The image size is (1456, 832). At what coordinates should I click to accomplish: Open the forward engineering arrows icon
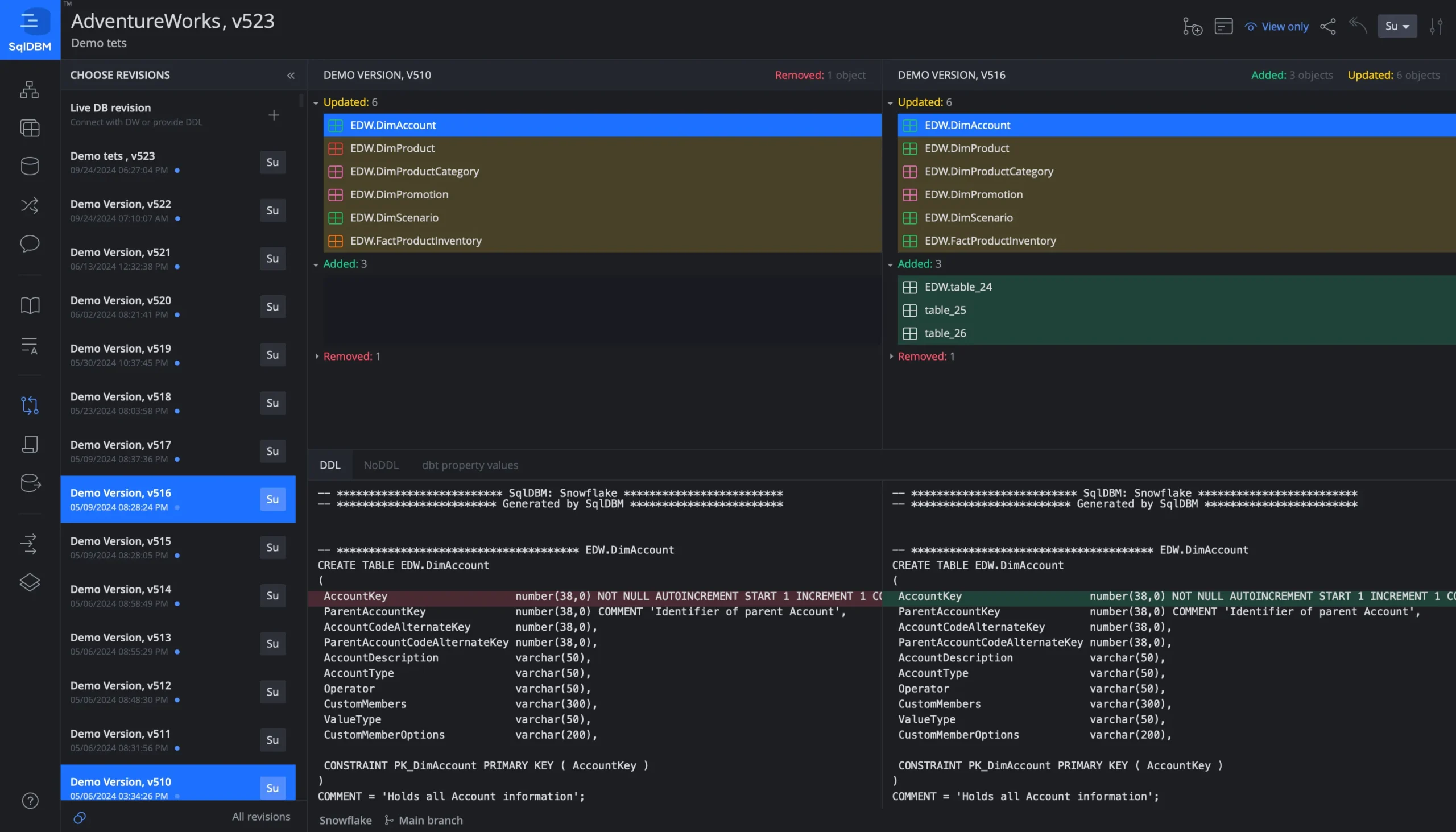[x=28, y=544]
